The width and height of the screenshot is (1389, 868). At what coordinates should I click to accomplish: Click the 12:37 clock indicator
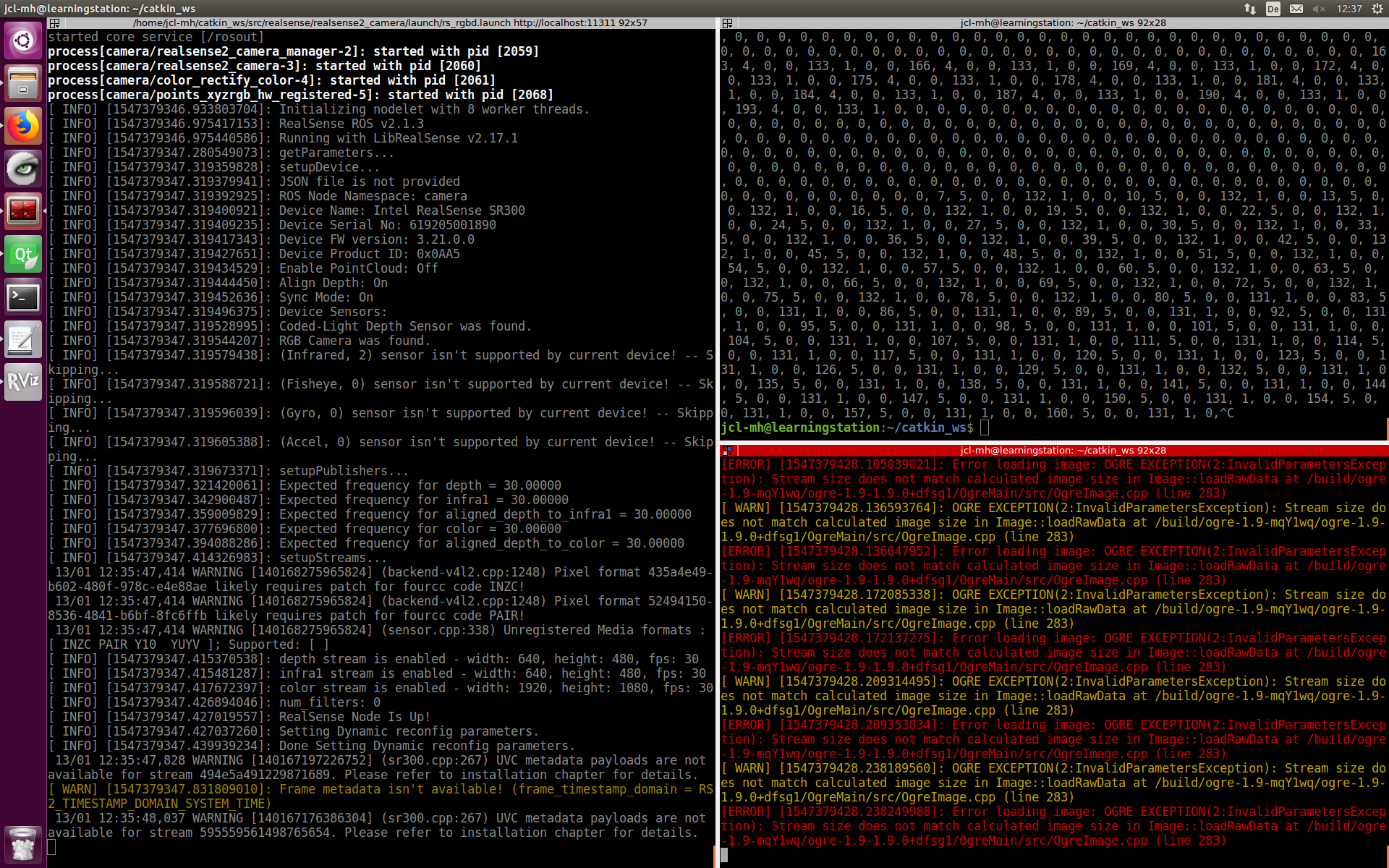(1348, 9)
